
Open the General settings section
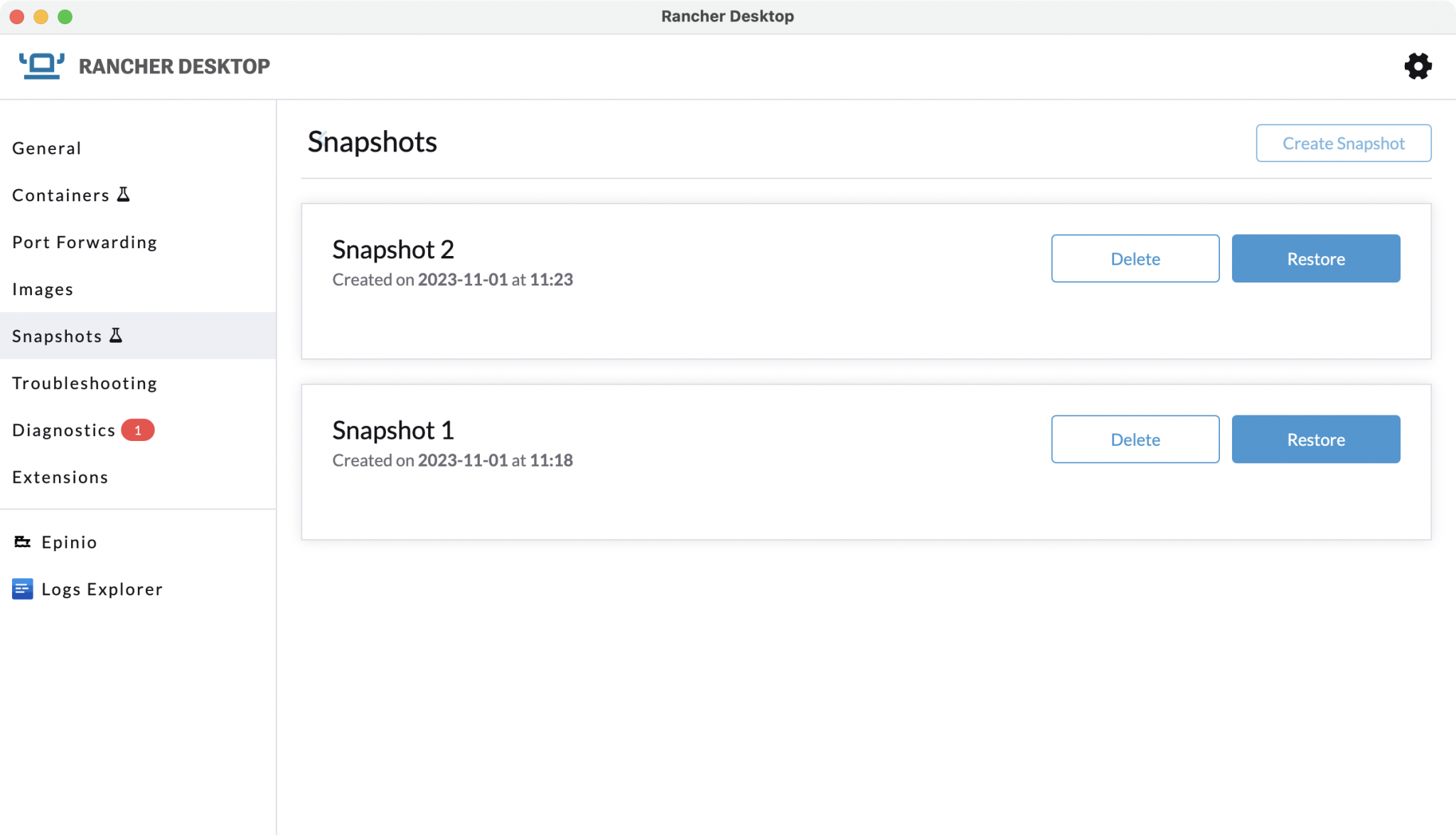click(47, 148)
